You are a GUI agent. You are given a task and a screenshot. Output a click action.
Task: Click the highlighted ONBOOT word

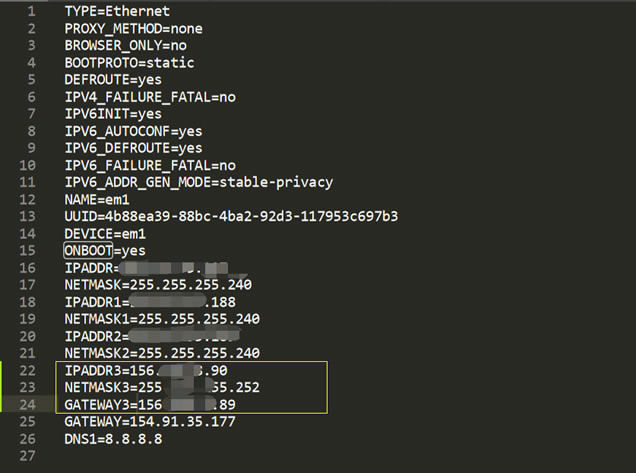(88, 251)
